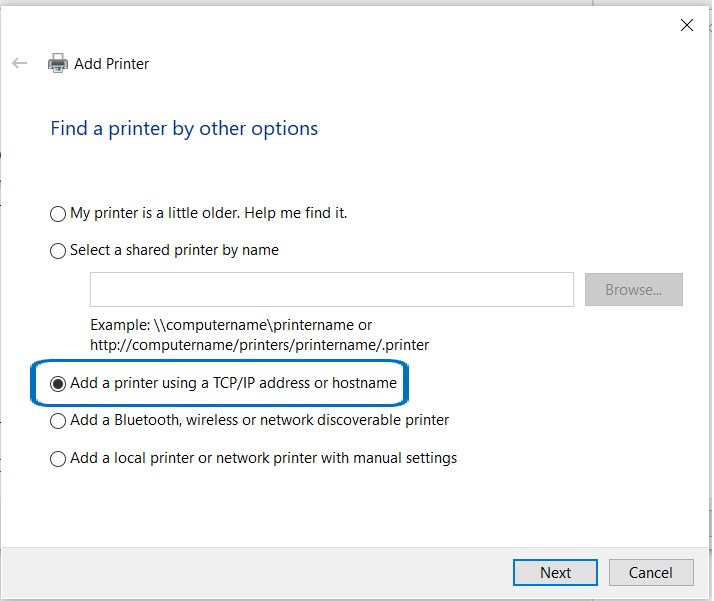Click the shared printer name text box
Viewport: 714px width, 601px height.
pyautogui.click(x=331, y=290)
